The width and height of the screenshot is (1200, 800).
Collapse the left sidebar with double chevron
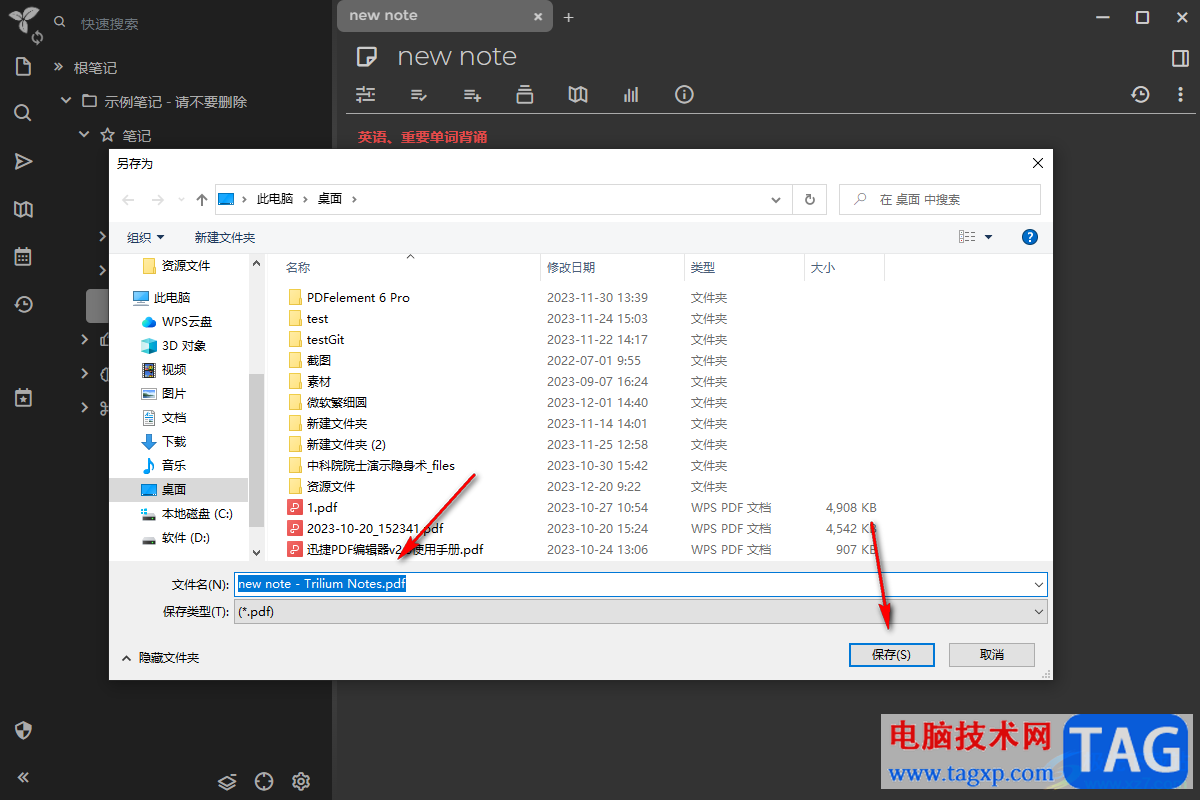point(23,777)
